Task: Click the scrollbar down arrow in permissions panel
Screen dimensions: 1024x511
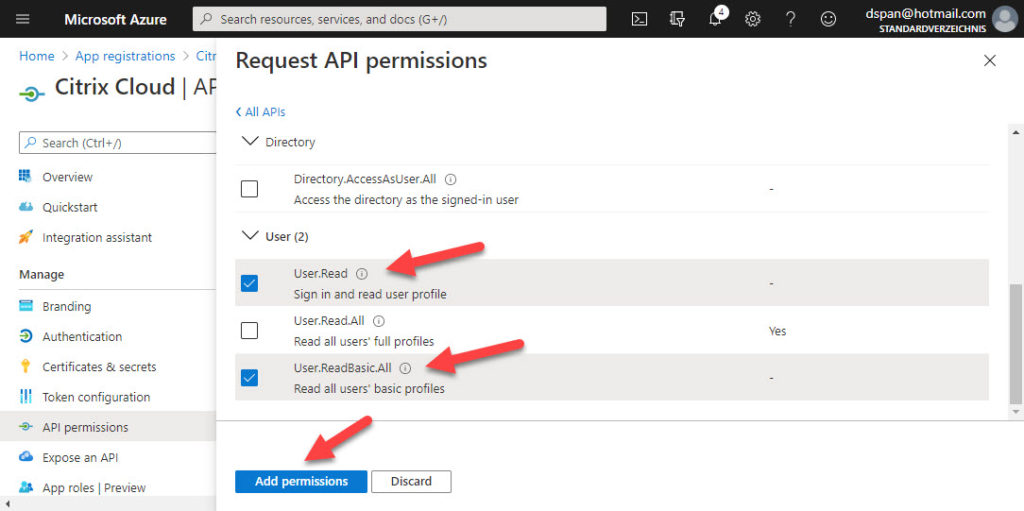Action: (x=1015, y=412)
